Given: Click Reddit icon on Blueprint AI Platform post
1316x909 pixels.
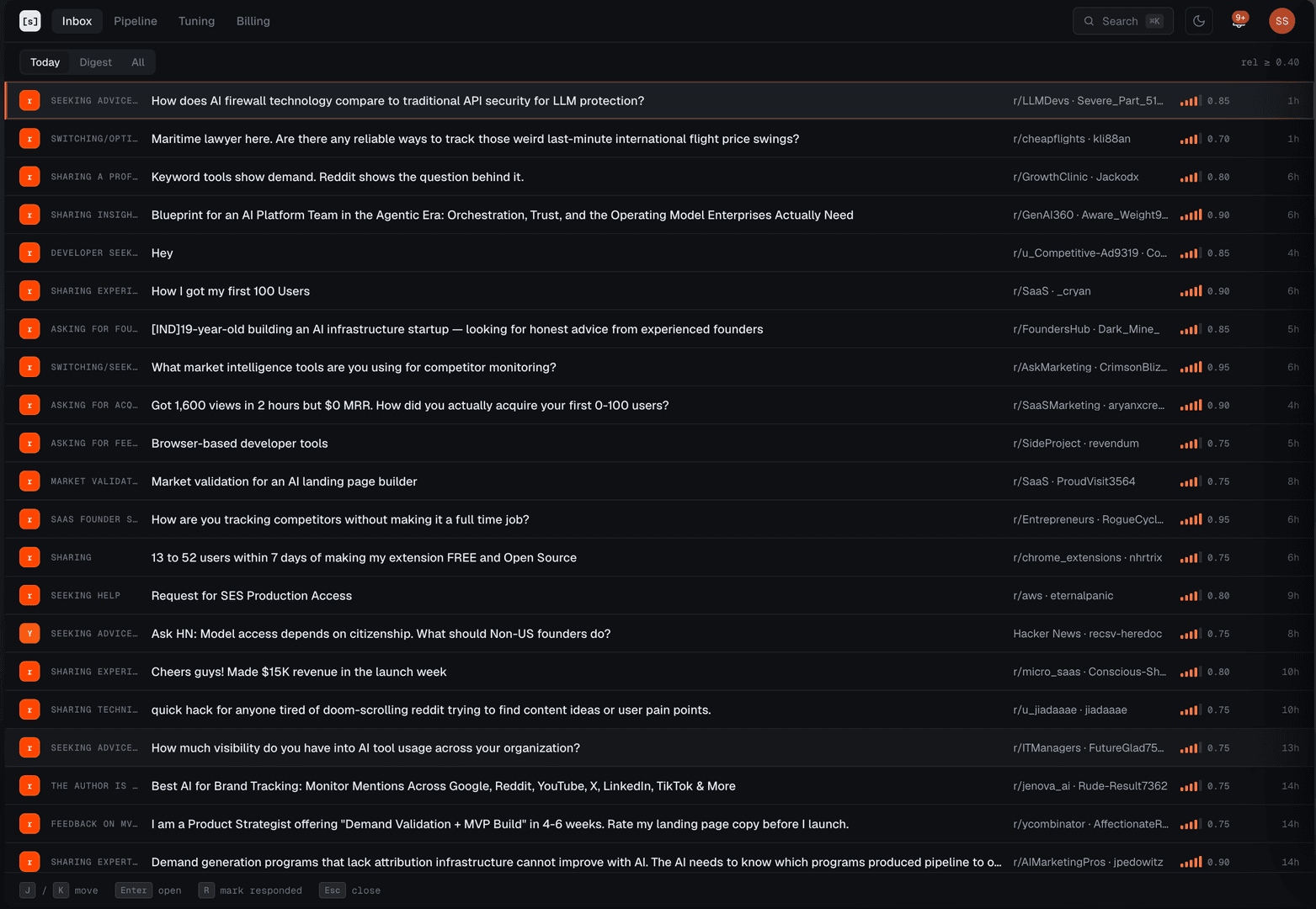Looking at the screenshot, I should tap(29, 215).
